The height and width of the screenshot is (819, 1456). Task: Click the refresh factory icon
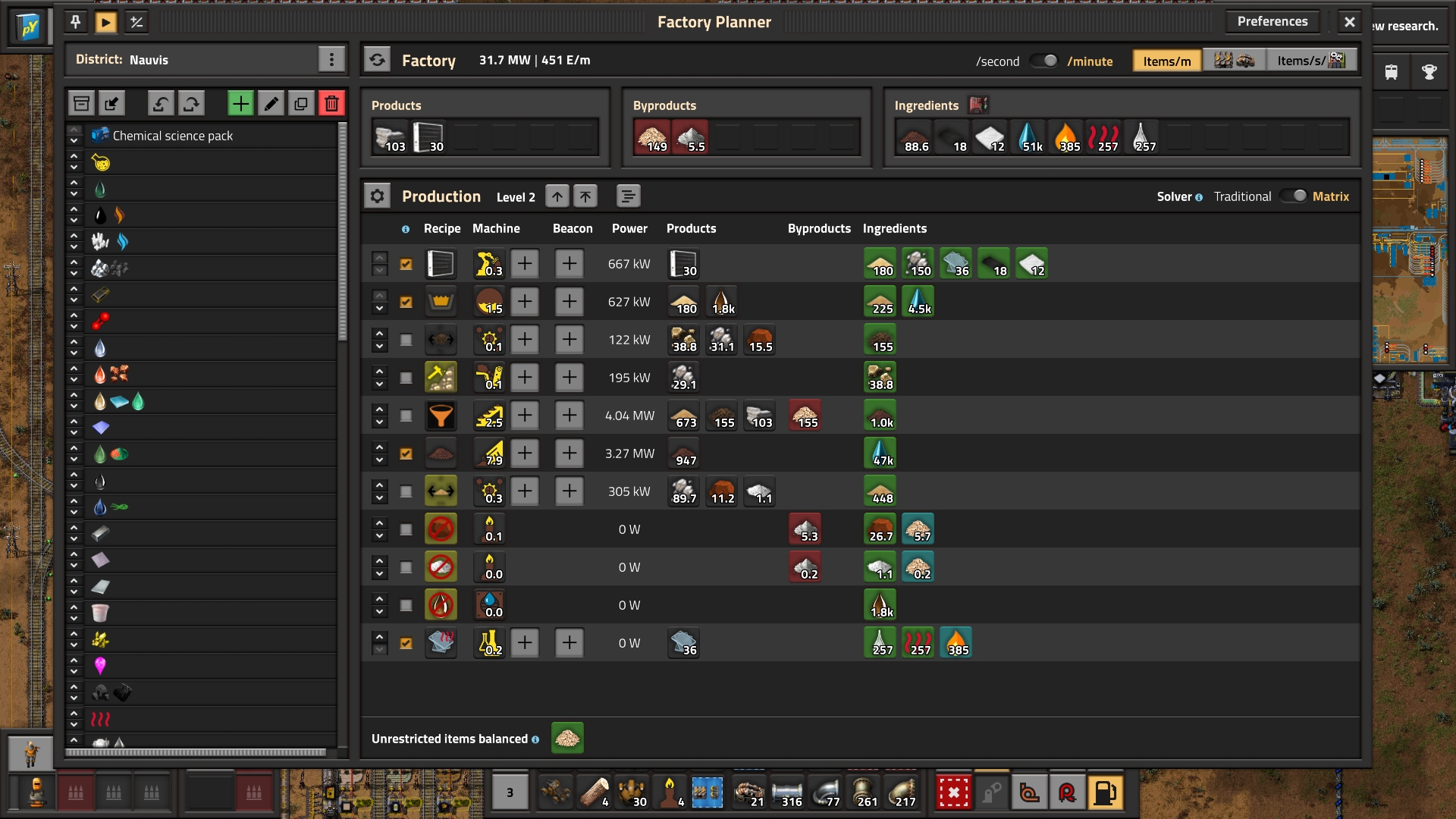(x=377, y=60)
